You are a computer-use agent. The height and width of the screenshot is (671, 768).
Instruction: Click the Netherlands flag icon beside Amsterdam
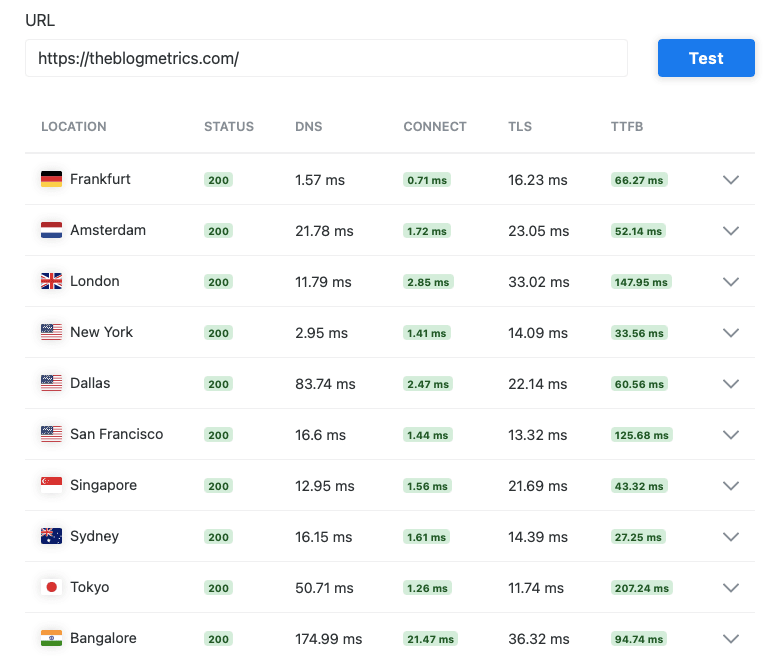(x=51, y=231)
